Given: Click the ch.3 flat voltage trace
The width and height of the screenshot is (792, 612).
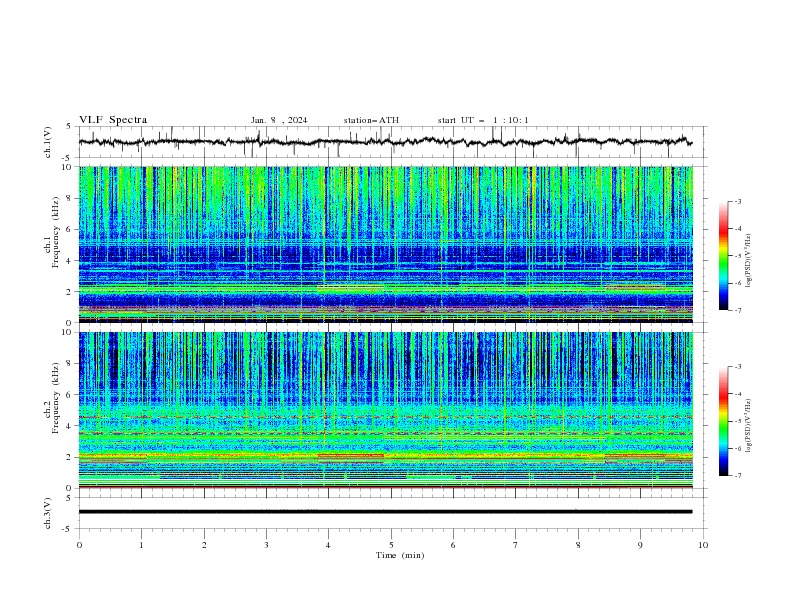Looking at the screenshot, I should point(385,512).
